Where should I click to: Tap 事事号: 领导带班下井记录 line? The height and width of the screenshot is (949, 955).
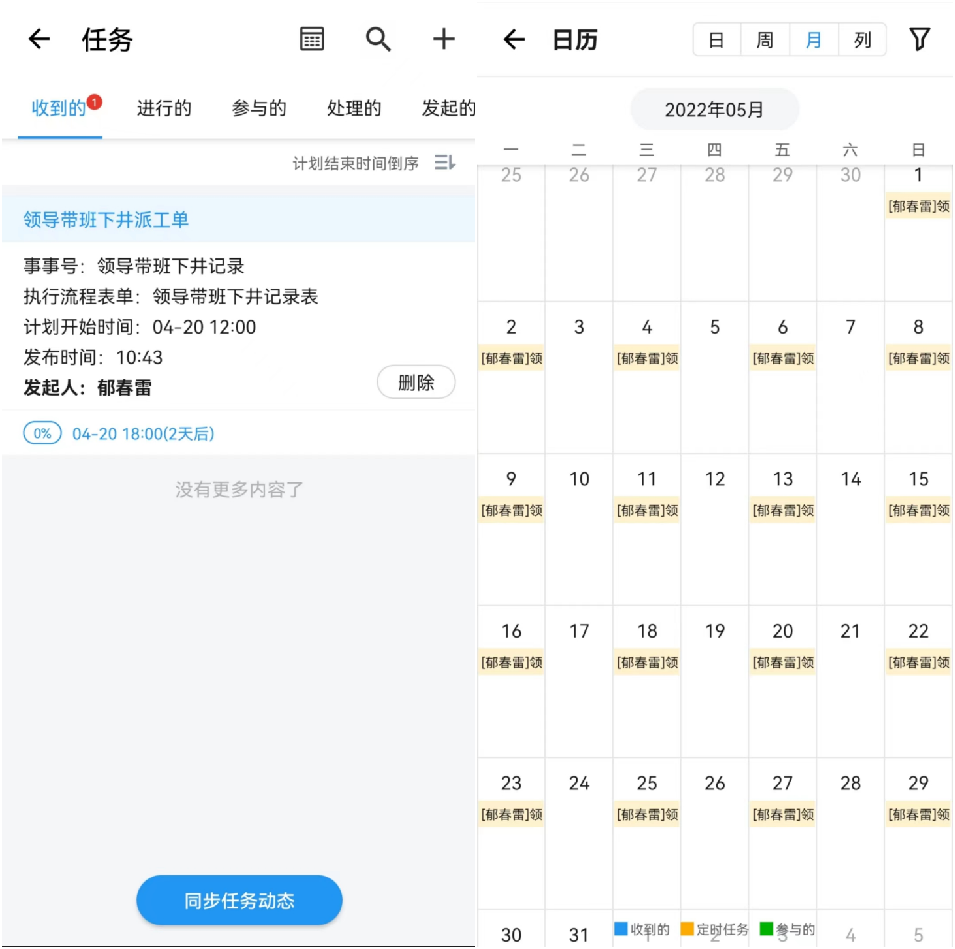click(x=133, y=266)
